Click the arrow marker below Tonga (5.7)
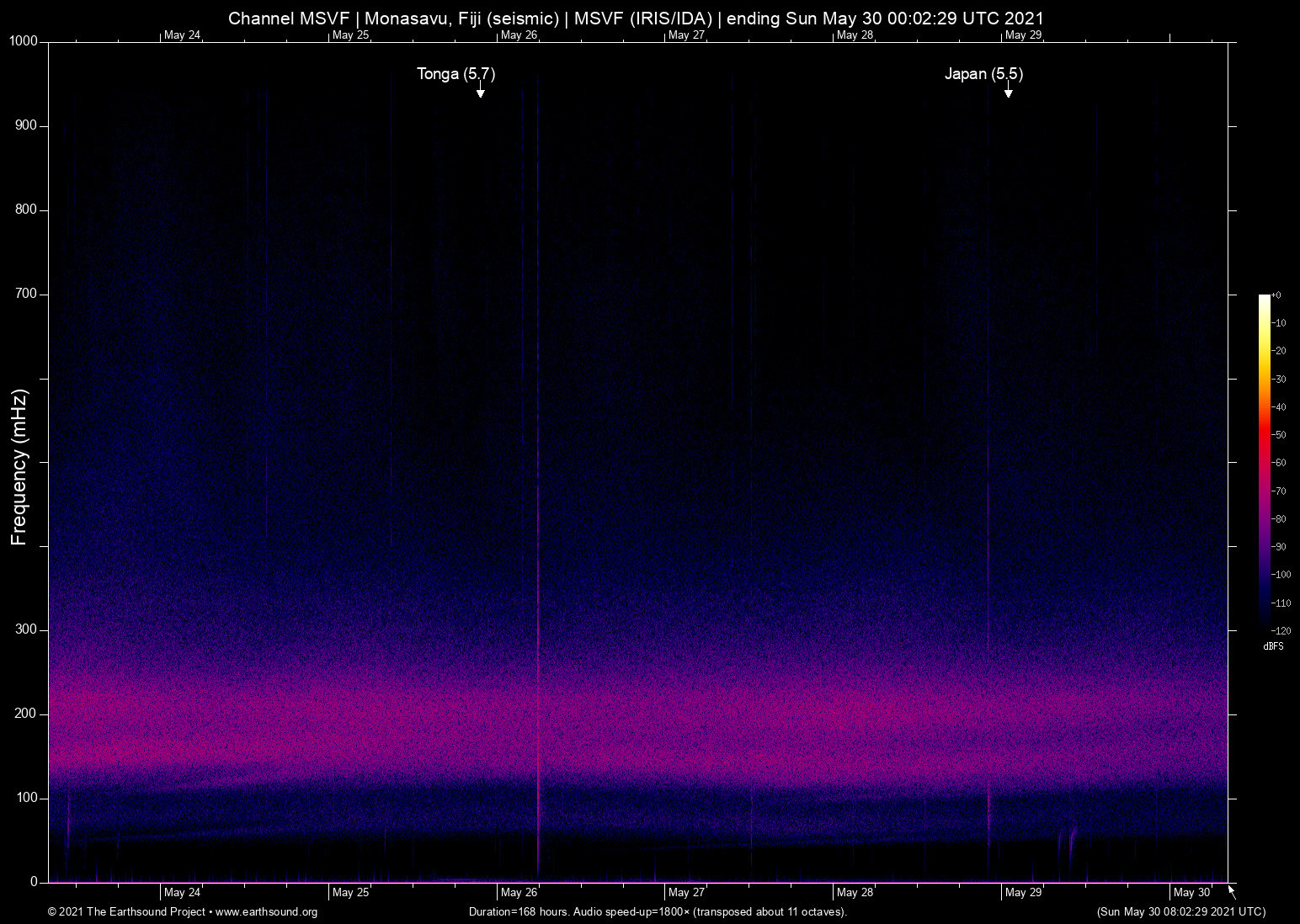The height and width of the screenshot is (924, 1300). (x=480, y=92)
